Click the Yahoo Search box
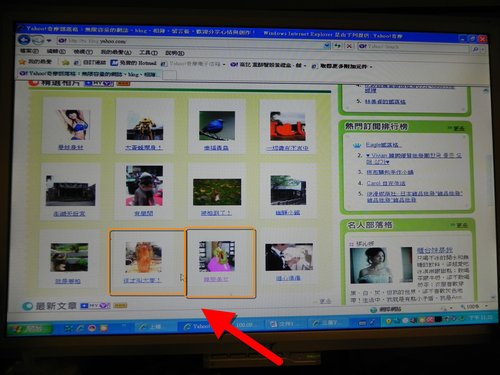The image size is (500, 375). [x=413, y=47]
